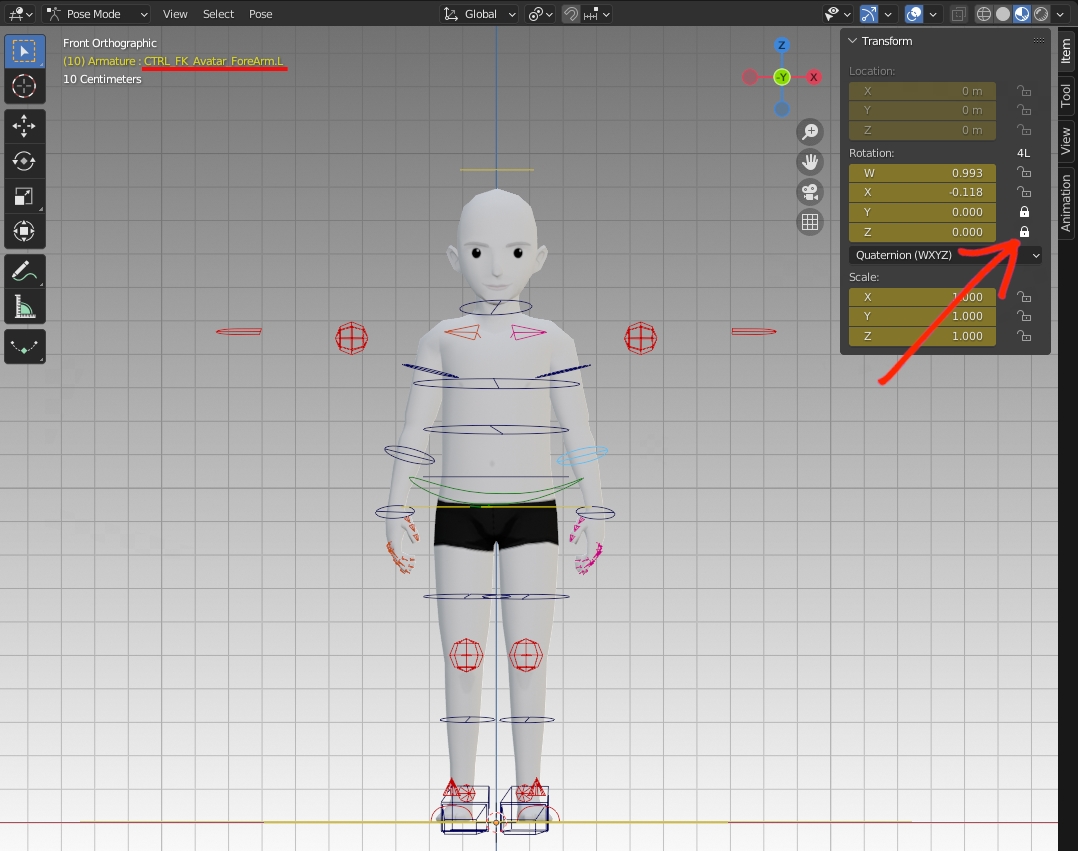Activate the Rotate tool
This screenshot has width=1078, height=851.
click(x=24, y=161)
